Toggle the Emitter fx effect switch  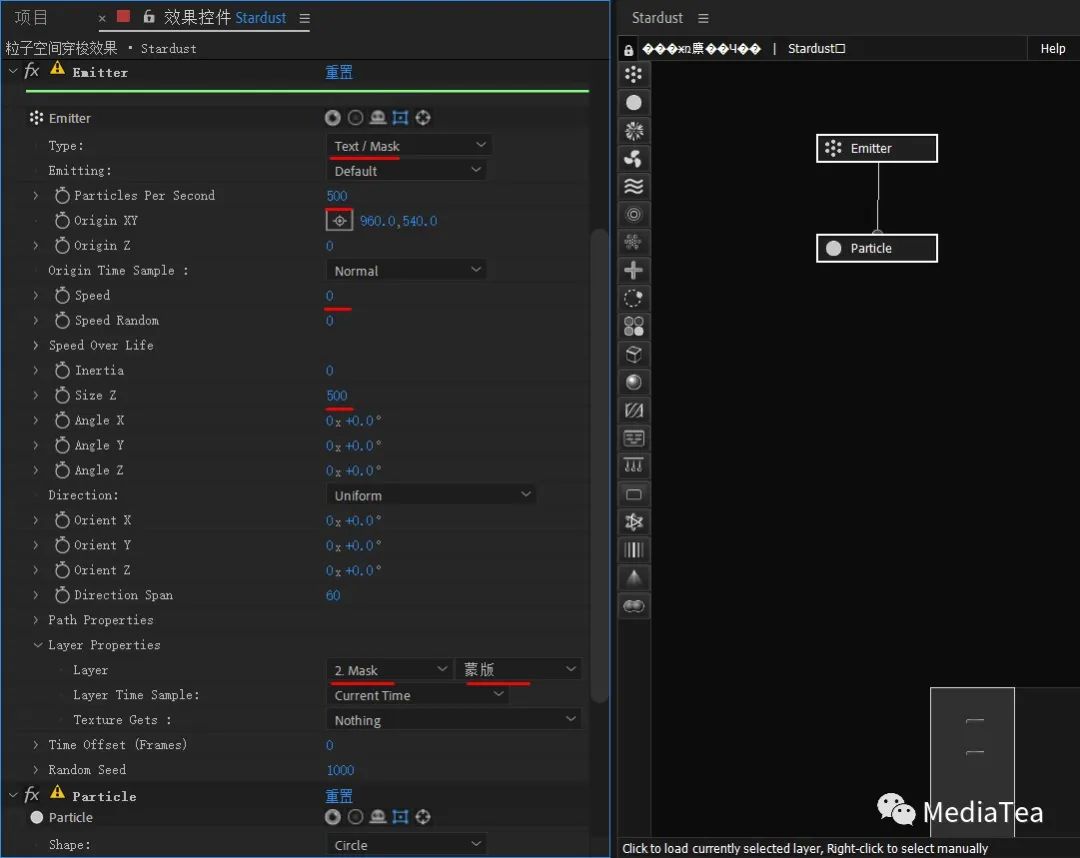[32, 71]
